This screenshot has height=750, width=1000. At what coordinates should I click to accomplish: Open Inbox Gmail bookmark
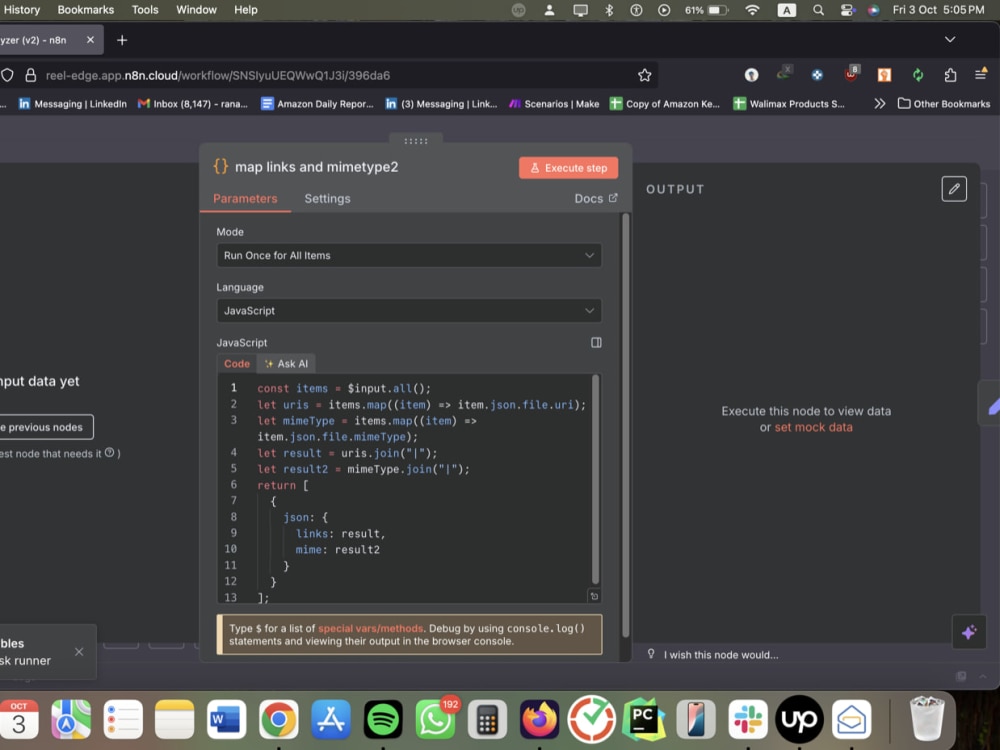[193, 103]
